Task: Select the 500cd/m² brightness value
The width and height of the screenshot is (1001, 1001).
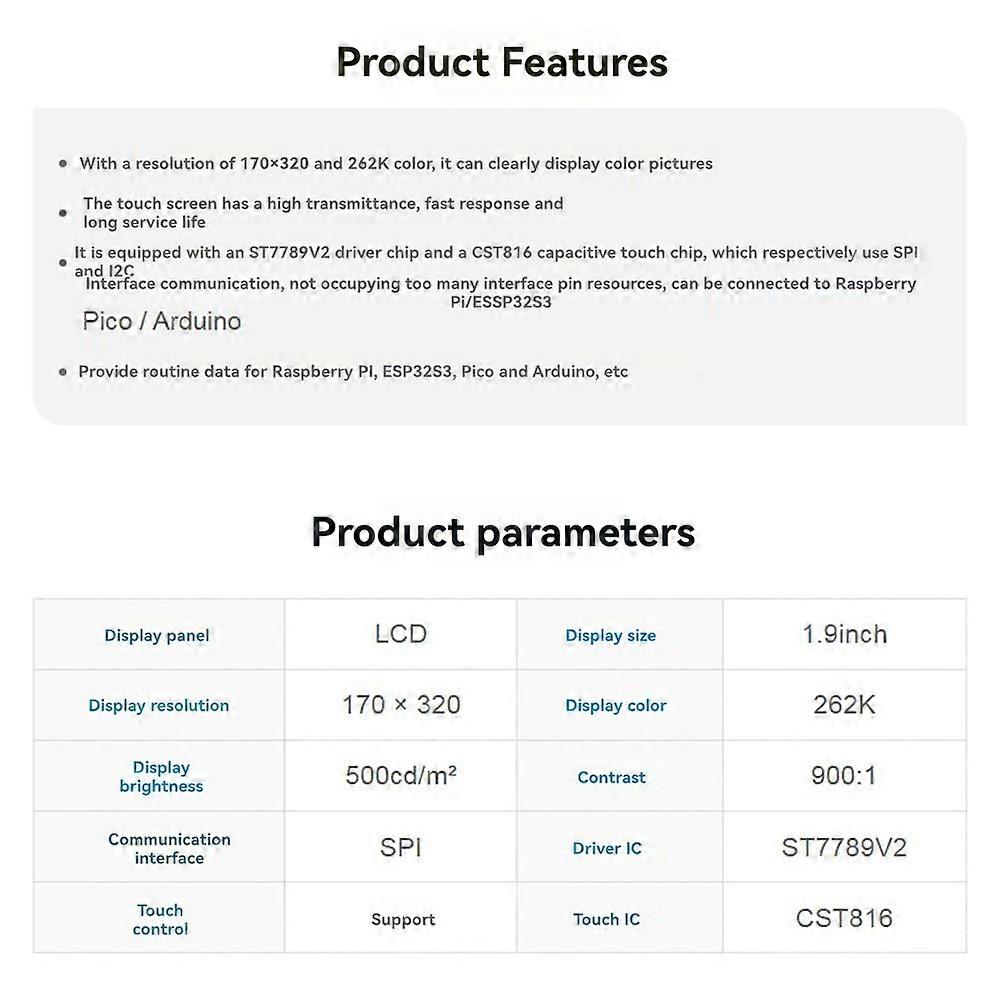Action: (401, 776)
